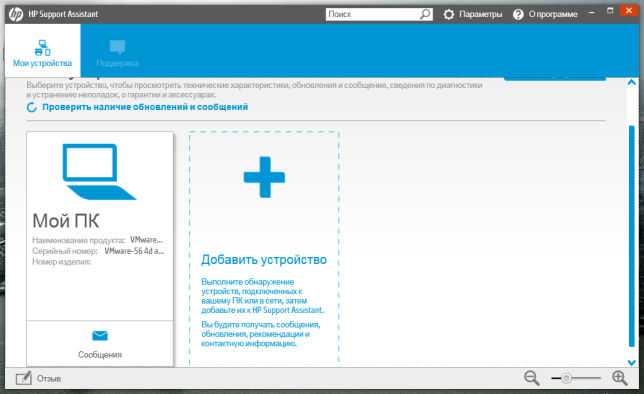Image resolution: width=644 pixels, height=394 pixels.
Task: Click the search magnifier icon
Action: tap(426, 14)
